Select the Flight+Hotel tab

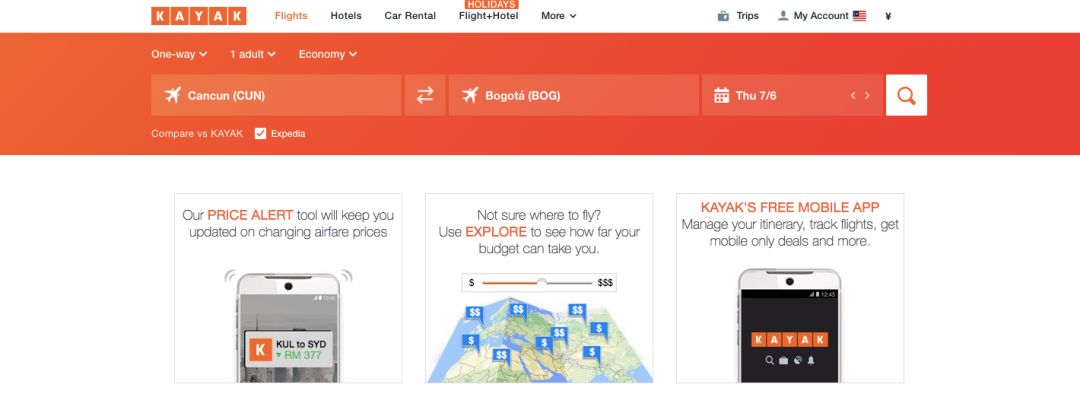coord(489,16)
